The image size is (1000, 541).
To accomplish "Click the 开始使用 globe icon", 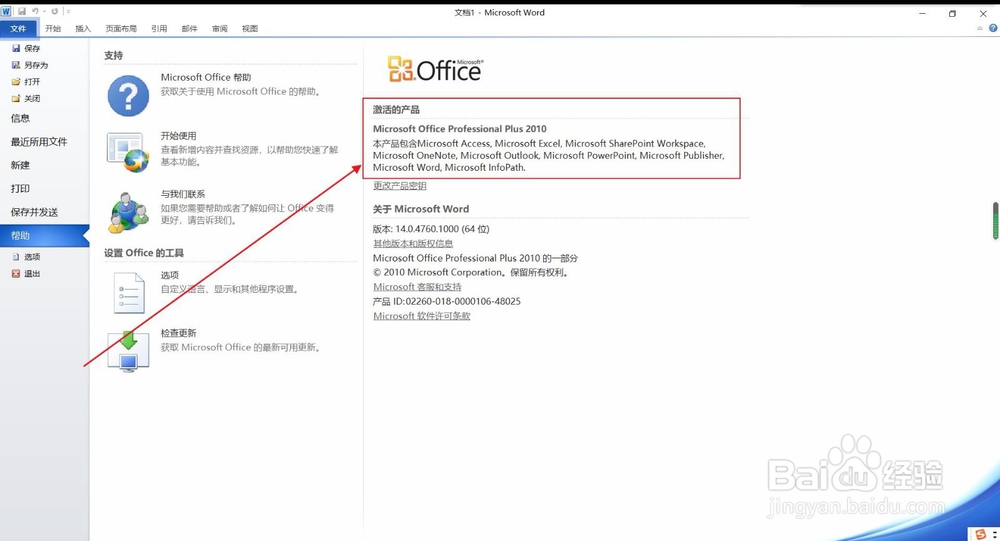I will point(128,152).
